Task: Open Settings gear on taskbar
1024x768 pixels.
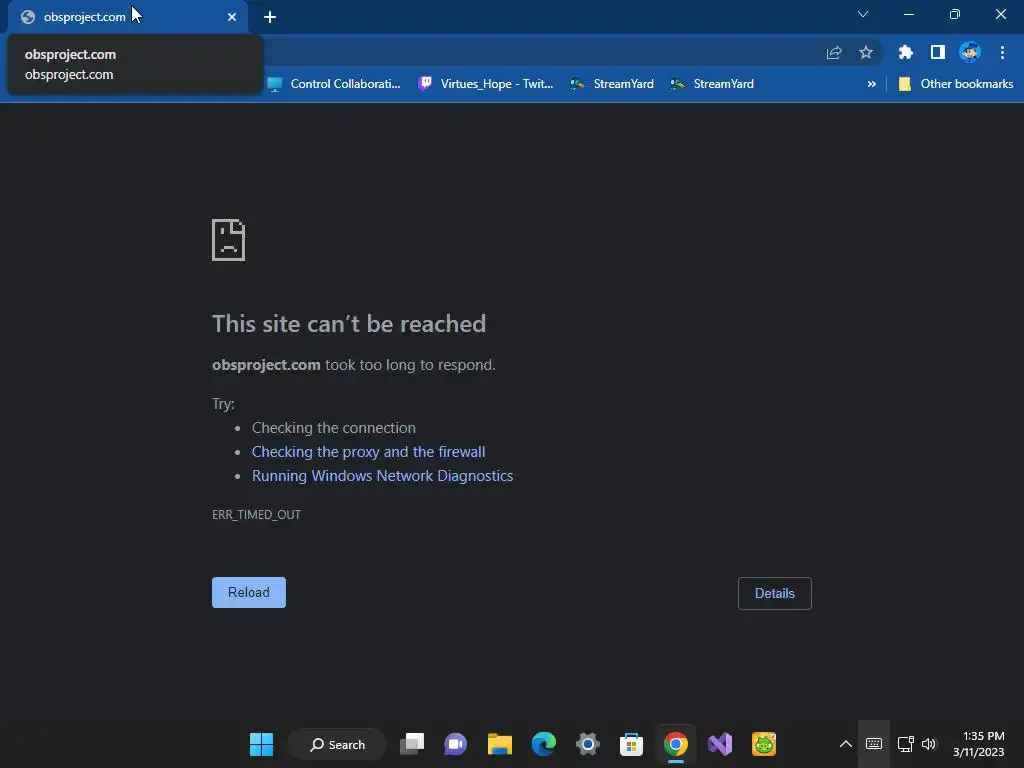Action: (587, 744)
